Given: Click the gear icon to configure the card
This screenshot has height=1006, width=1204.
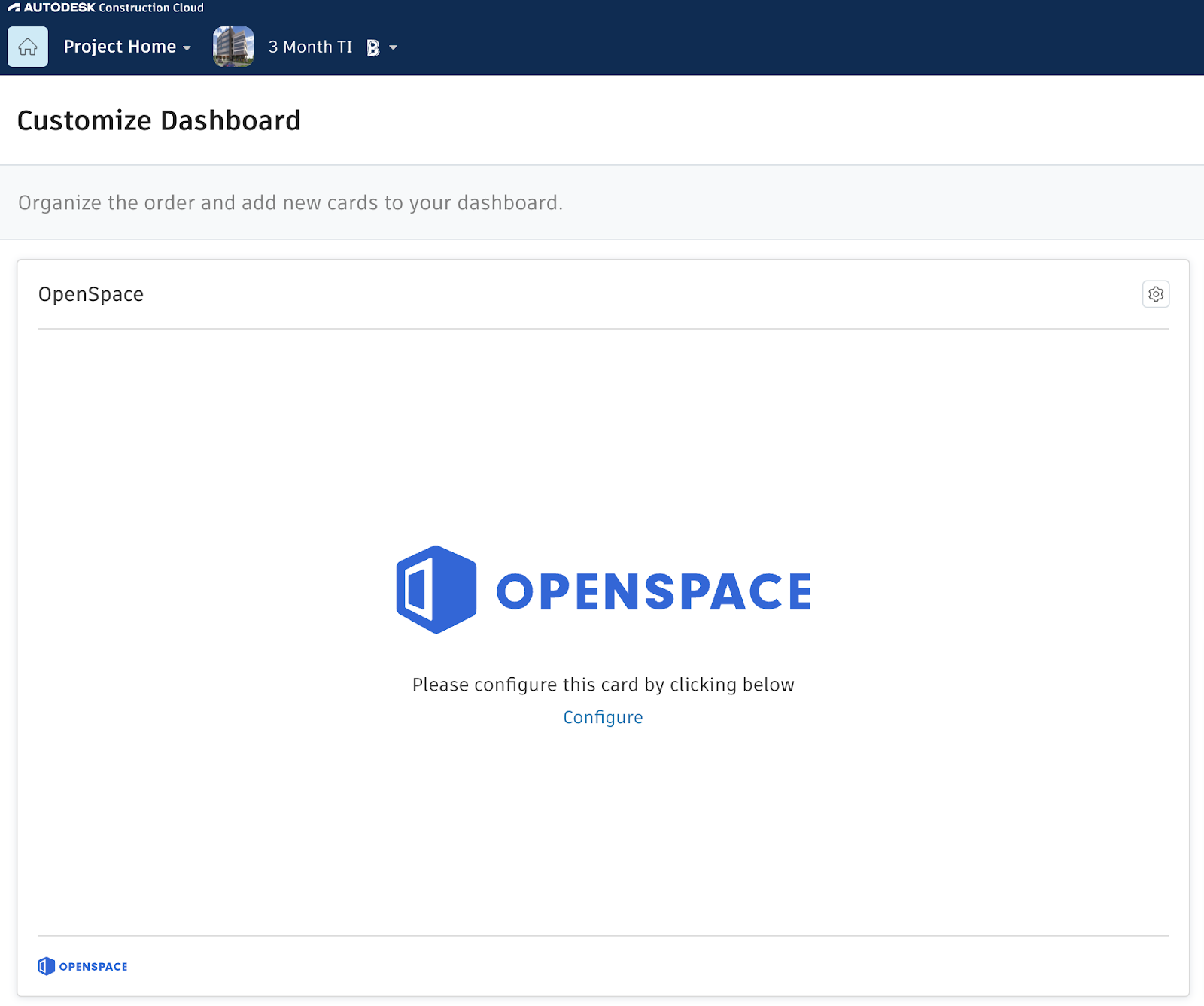Looking at the screenshot, I should coord(1156,294).
